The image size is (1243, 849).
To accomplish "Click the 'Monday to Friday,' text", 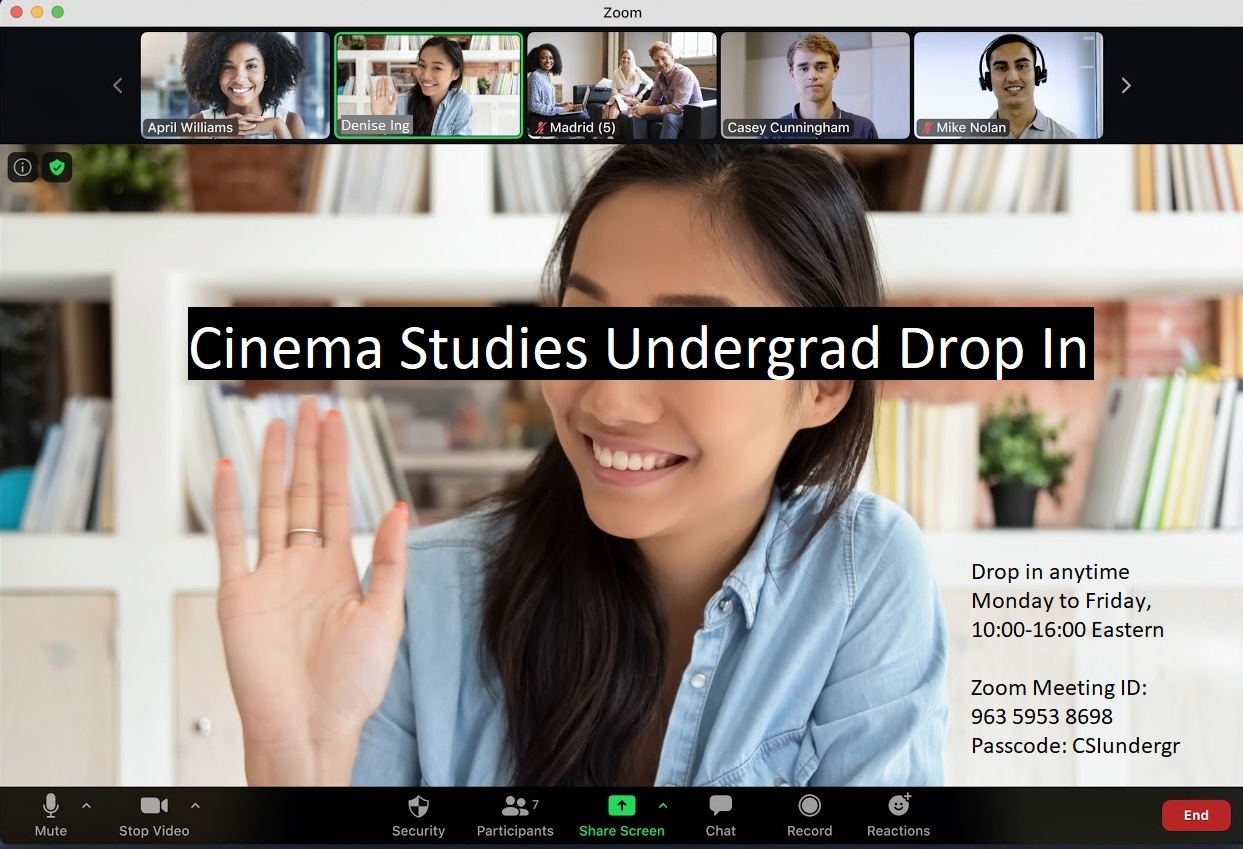I will coord(1062,601).
